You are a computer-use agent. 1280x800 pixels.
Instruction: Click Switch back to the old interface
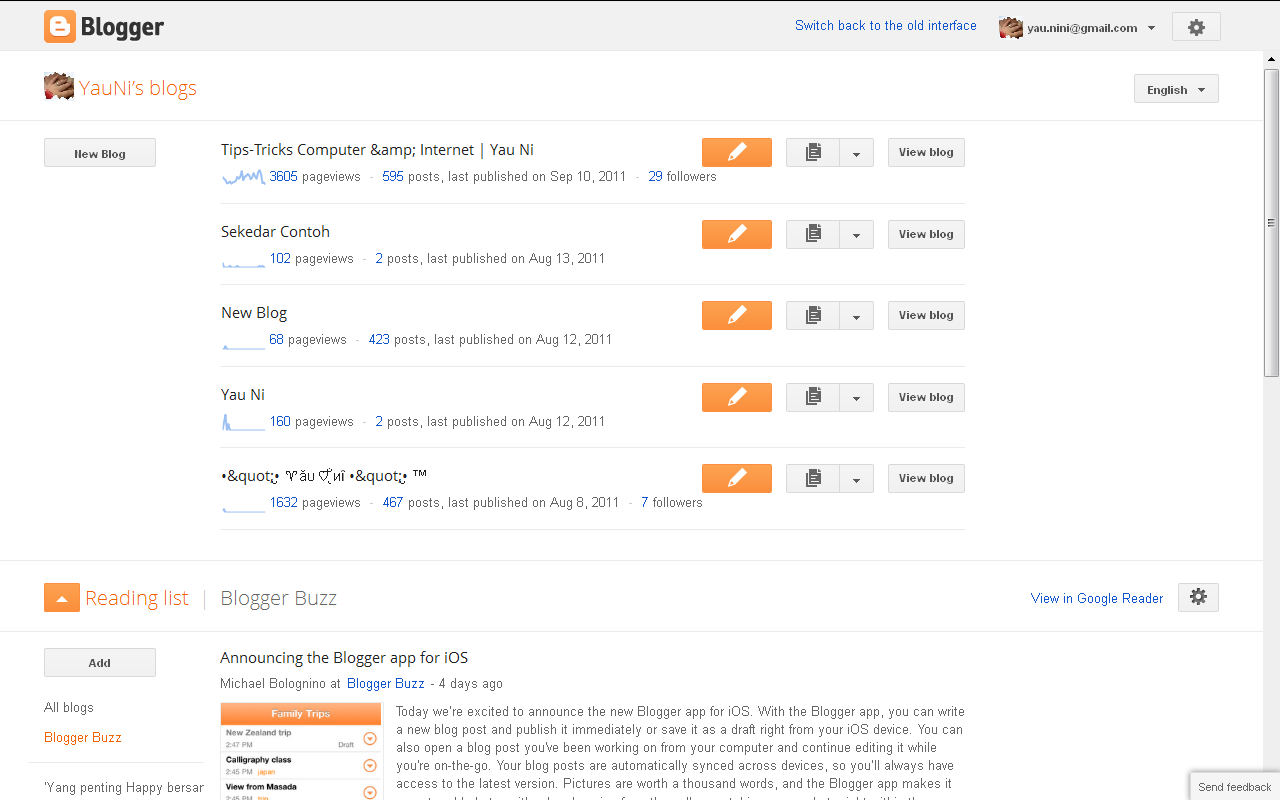pos(886,26)
